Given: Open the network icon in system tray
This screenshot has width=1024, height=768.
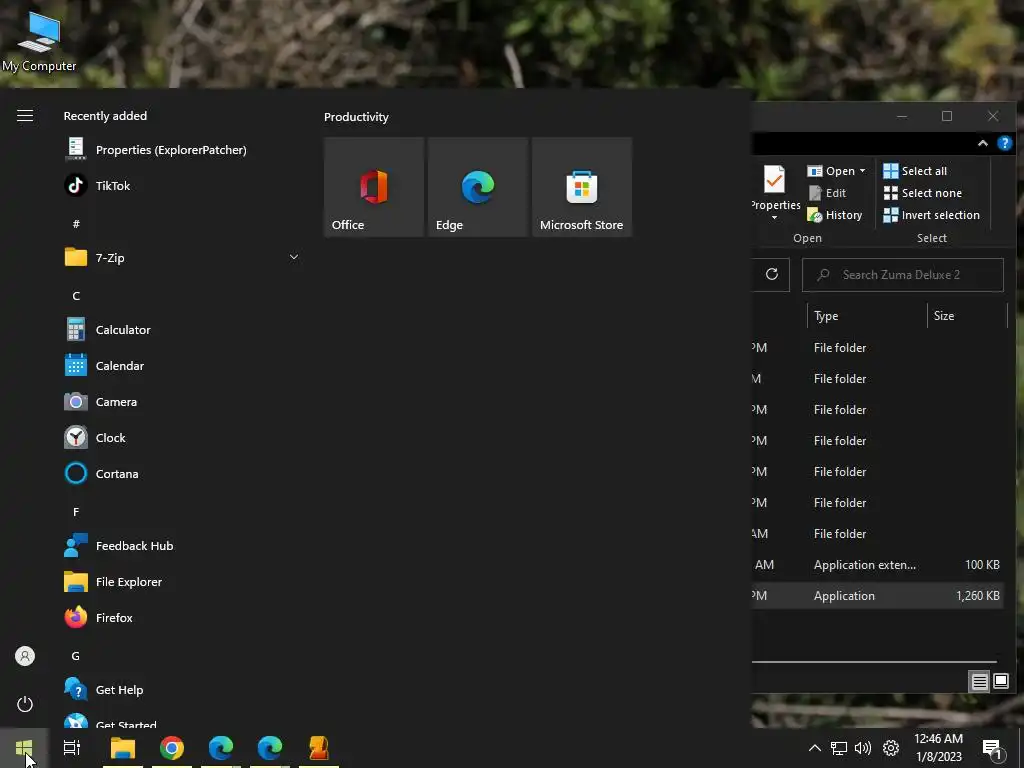Looking at the screenshot, I should coord(839,748).
